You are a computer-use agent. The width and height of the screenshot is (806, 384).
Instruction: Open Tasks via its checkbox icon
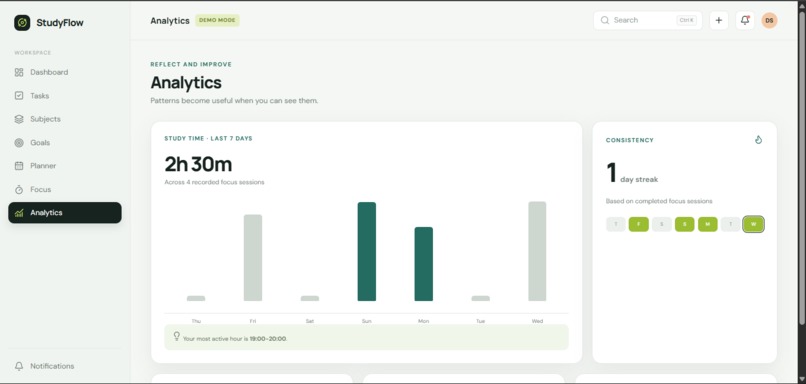tap(19, 96)
